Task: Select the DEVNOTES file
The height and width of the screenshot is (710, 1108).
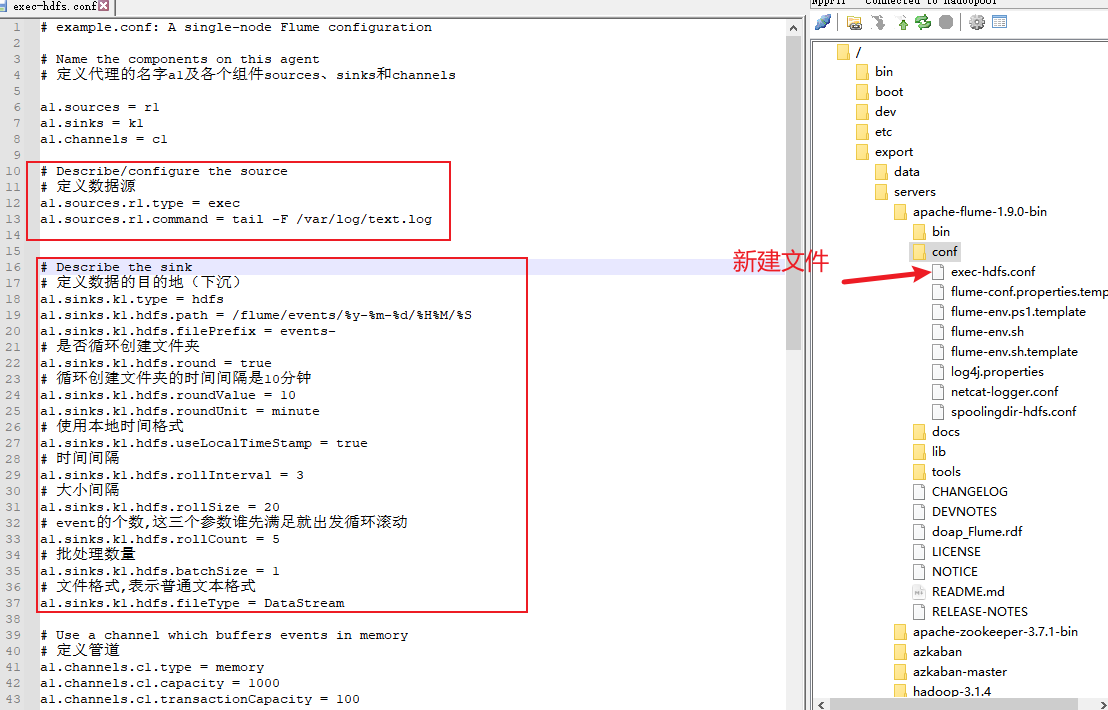Action: point(964,512)
